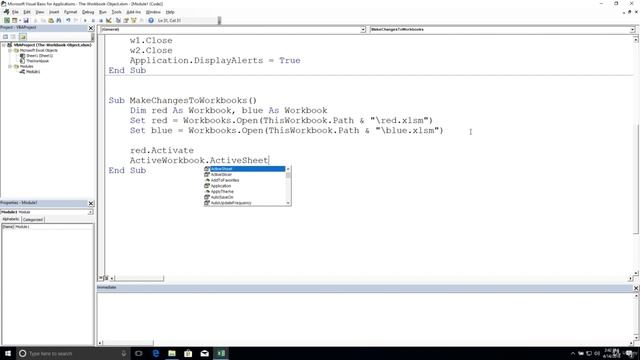Switch to Alphabetic tab in Properties
Screen dimensions: 640x360
pyautogui.click(x=11, y=219)
